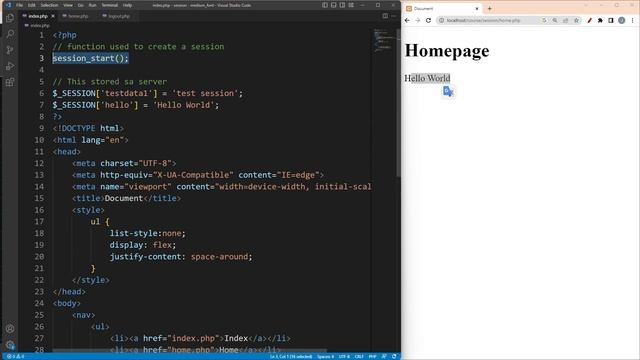Image resolution: width=640 pixels, height=360 pixels.
Task: Open the editor More Actions ellipsis
Action: (393, 16)
